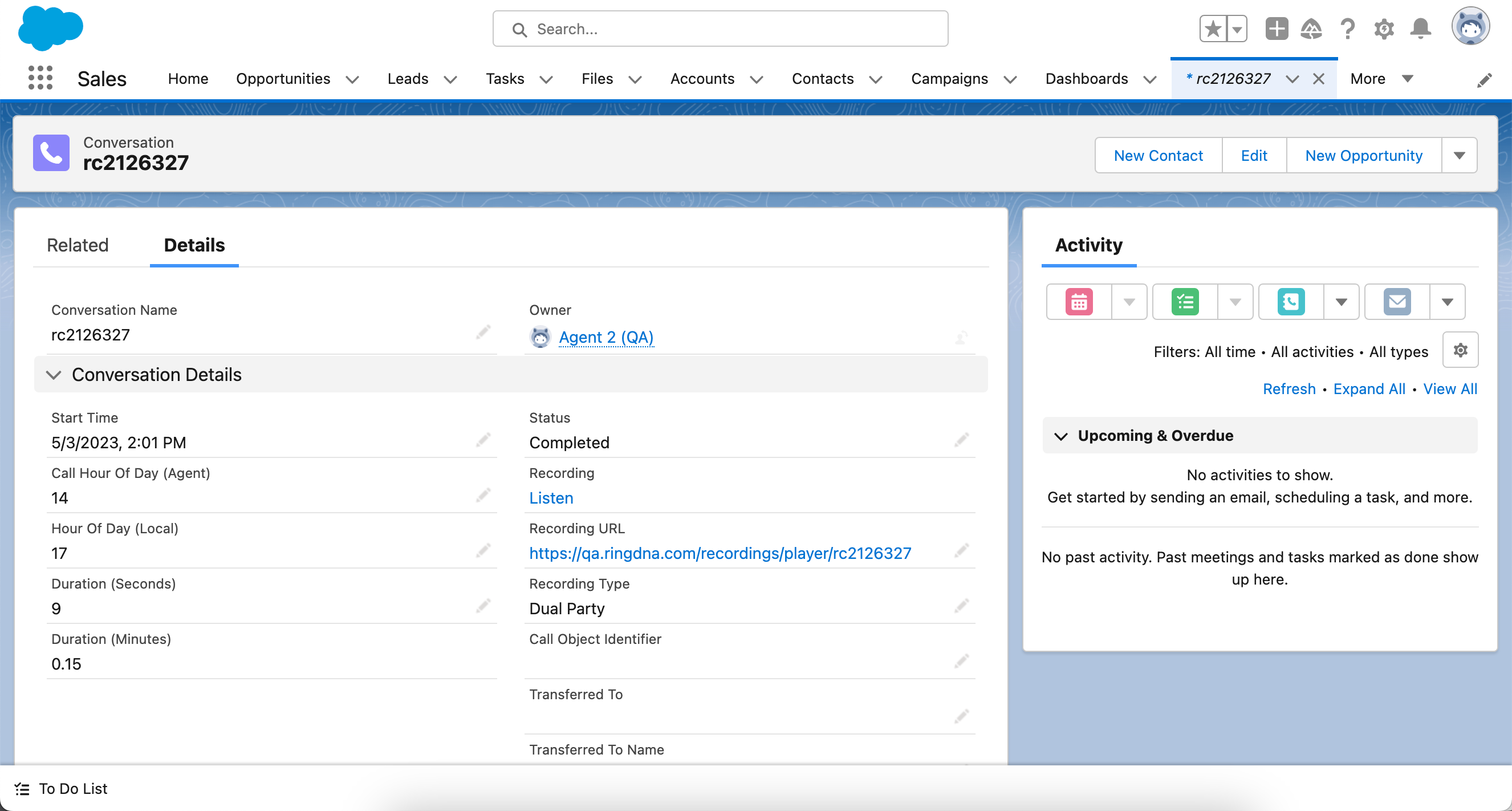
Task: Open the Opportunities nav dropdown chevron
Action: (x=352, y=79)
